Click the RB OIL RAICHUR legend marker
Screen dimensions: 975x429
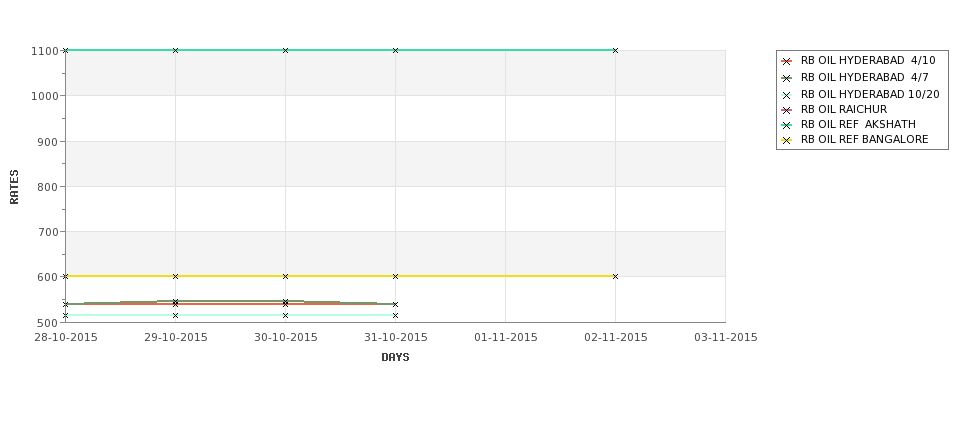pyautogui.click(x=787, y=110)
